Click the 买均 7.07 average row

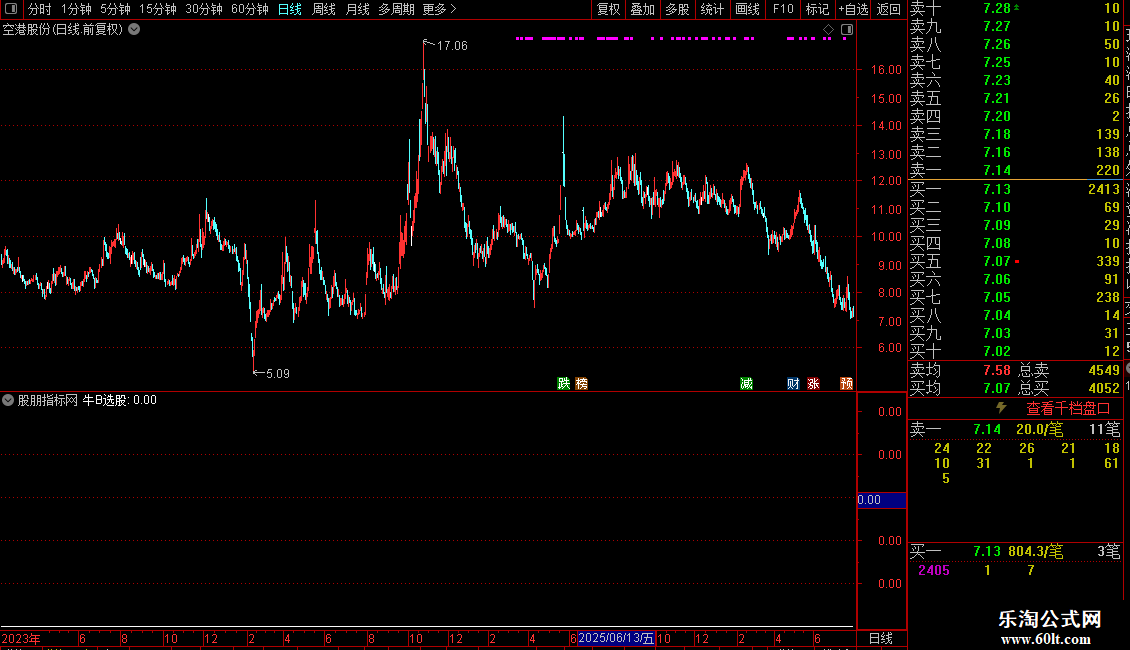point(960,388)
